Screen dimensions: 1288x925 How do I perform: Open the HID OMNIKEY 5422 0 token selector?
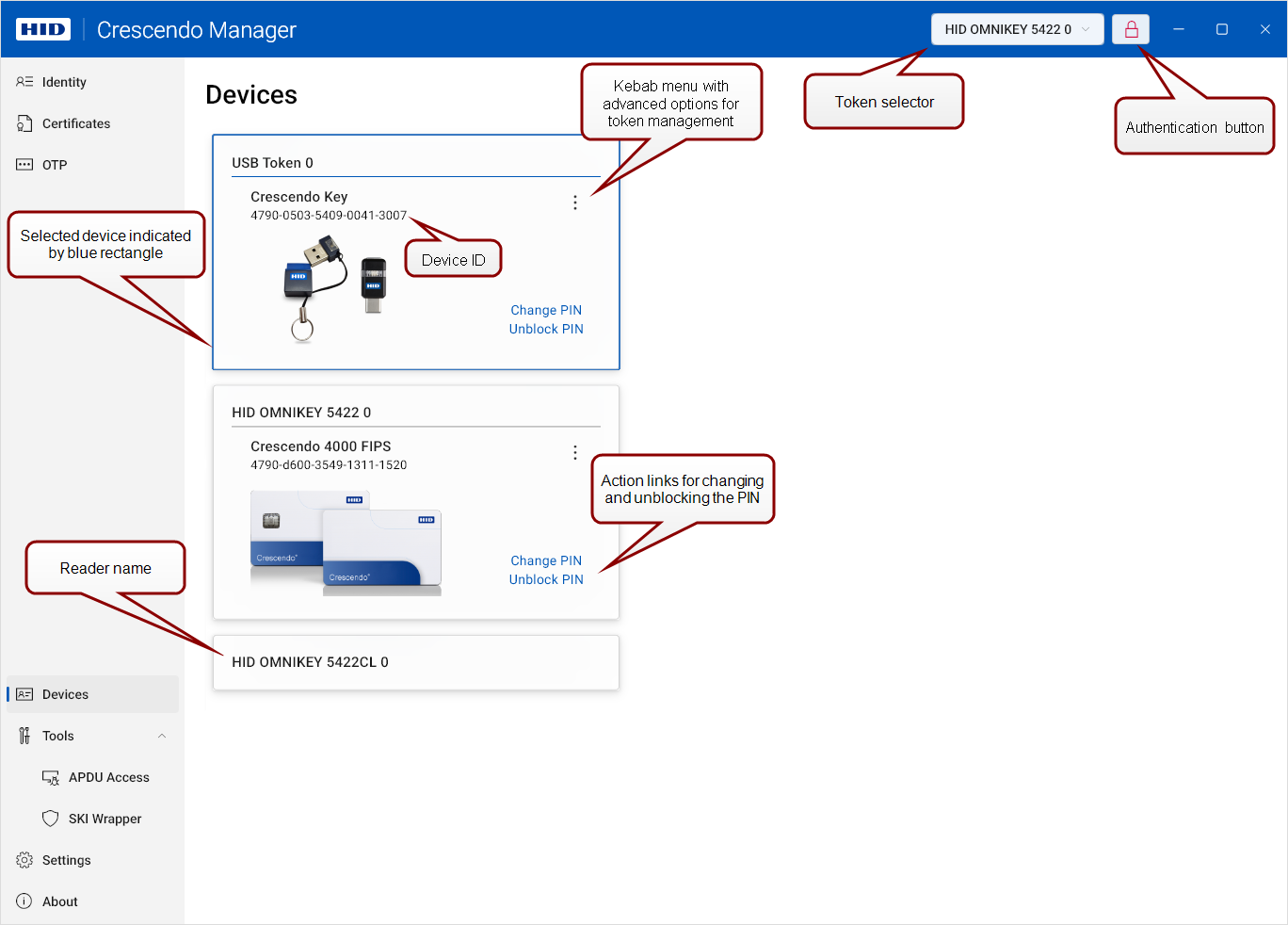point(1018,29)
